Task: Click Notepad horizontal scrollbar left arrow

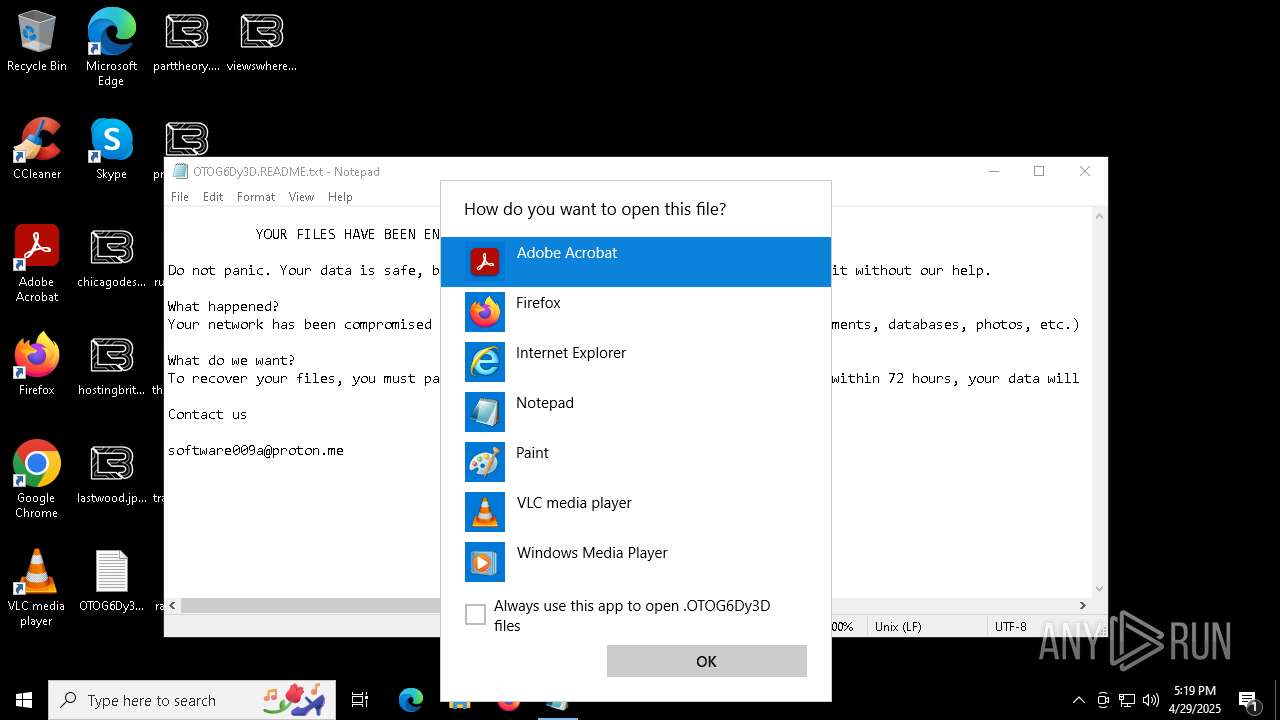Action: 173,605
